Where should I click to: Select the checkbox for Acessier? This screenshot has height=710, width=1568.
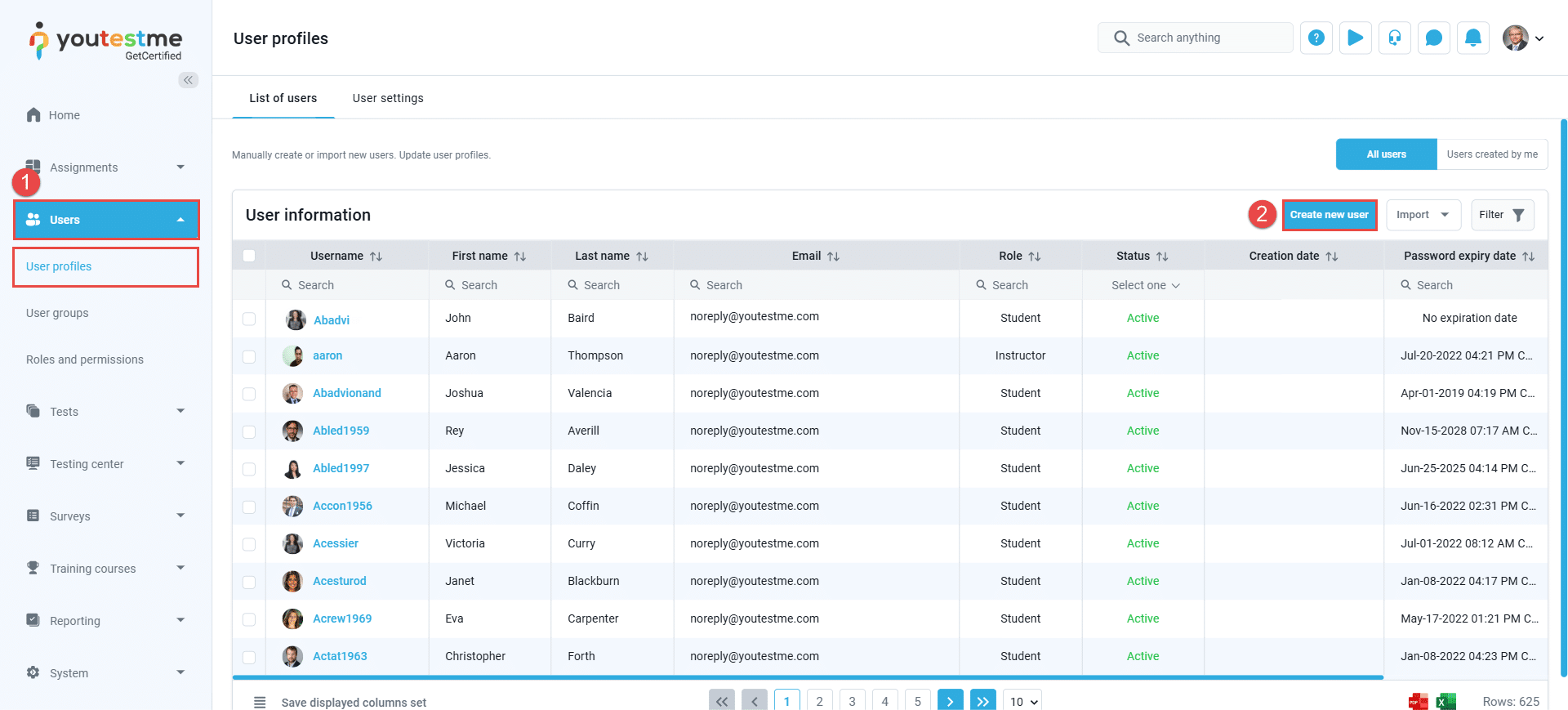coord(249,544)
